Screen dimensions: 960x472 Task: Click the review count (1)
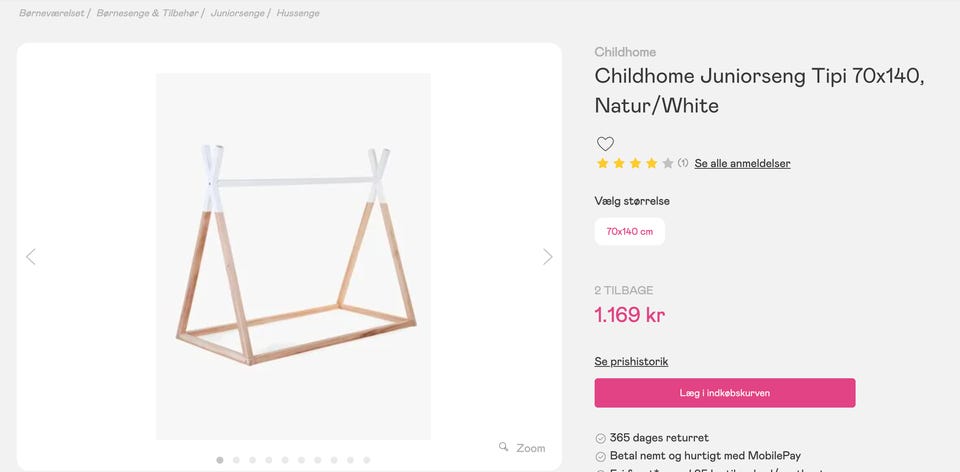[x=683, y=163]
